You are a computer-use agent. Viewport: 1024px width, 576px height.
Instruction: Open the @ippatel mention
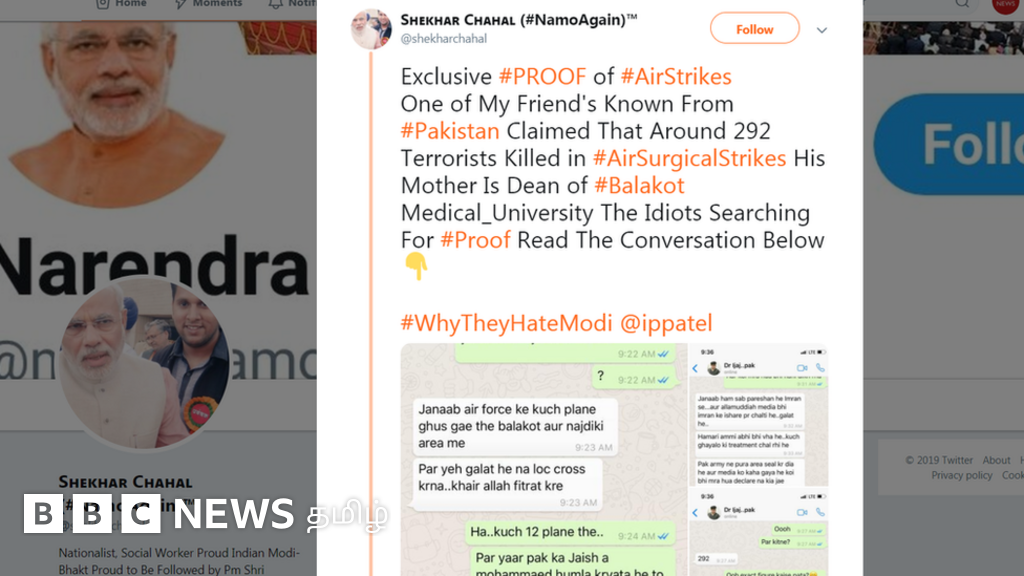click(665, 323)
